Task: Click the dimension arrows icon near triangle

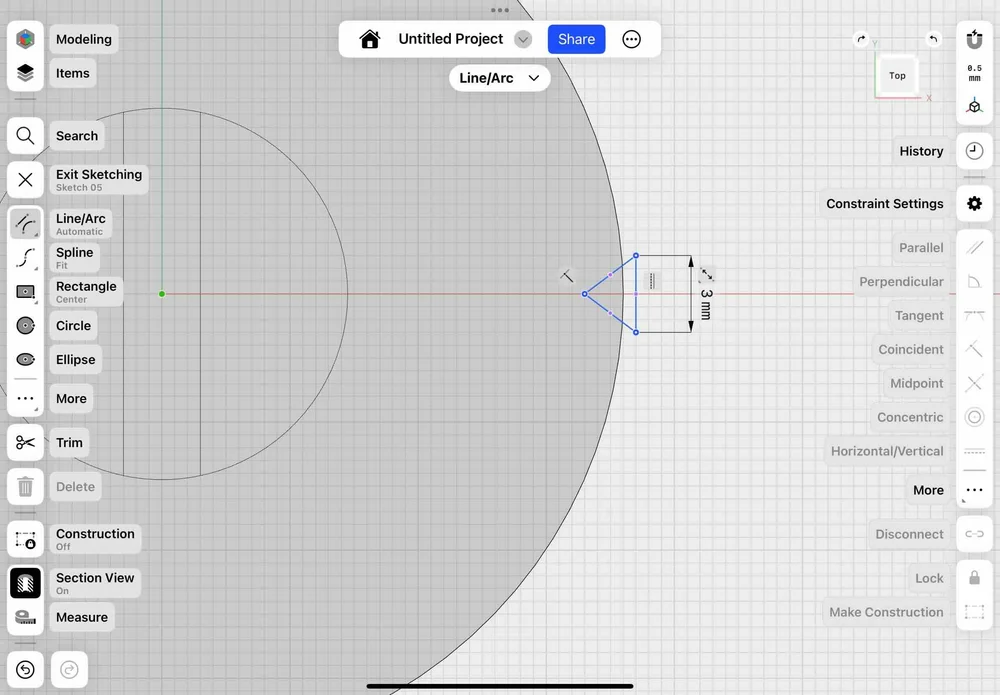Action: click(x=707, y=275)
